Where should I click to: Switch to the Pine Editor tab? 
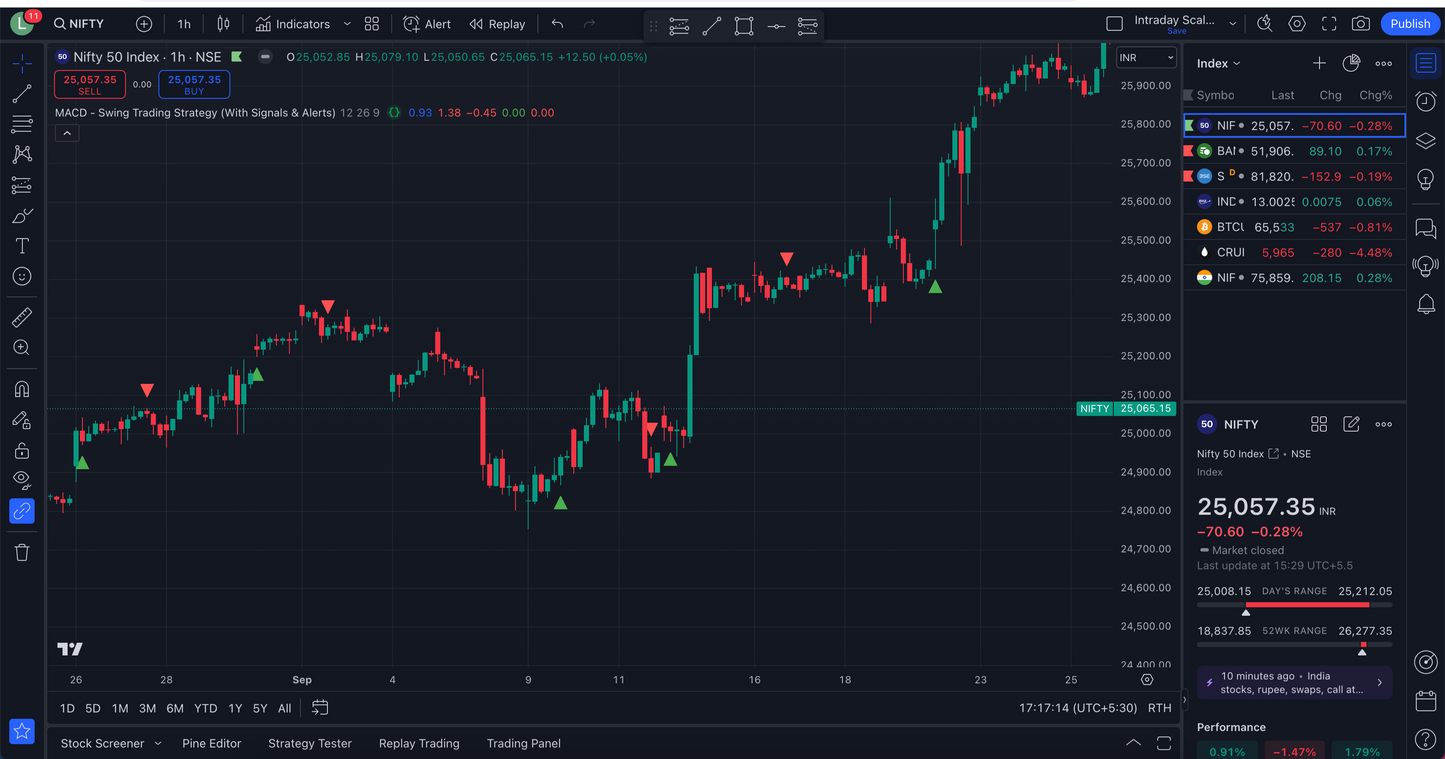pos(212,743)
